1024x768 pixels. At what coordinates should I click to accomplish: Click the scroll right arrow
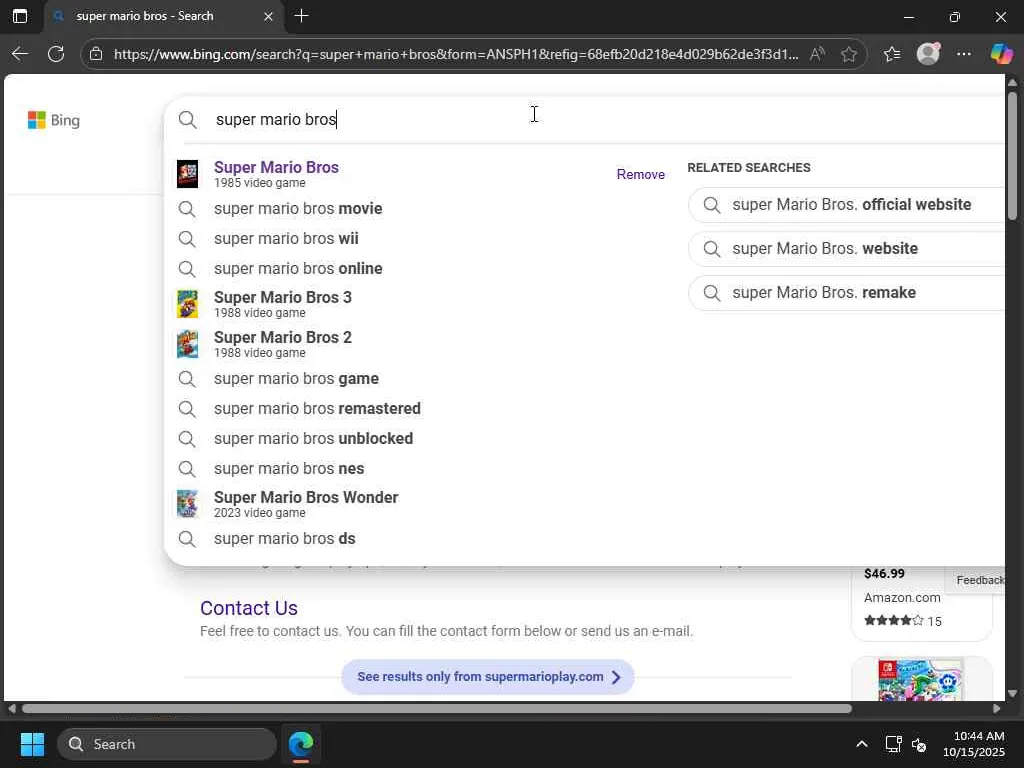(997, 709)
